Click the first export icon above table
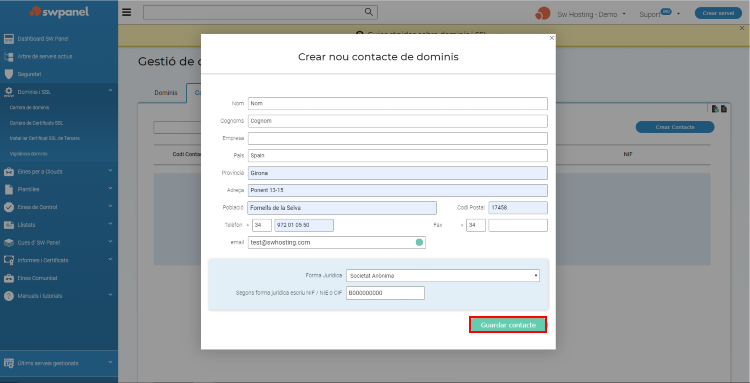The height and width of the screenshot is (383, 750). pyautogui.click(x=715, y=109)
